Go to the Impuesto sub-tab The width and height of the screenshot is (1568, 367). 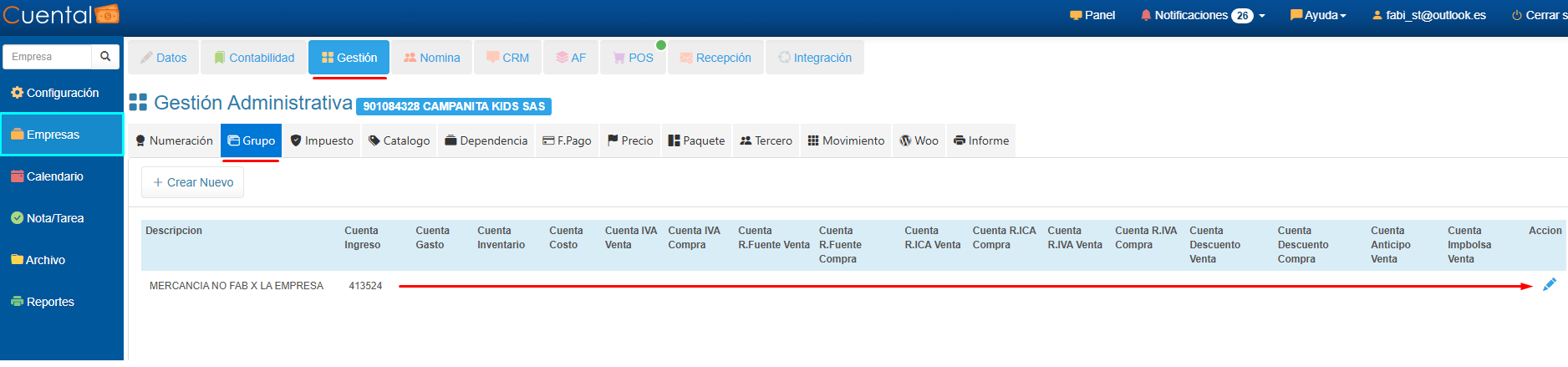[x=322, y=140]
